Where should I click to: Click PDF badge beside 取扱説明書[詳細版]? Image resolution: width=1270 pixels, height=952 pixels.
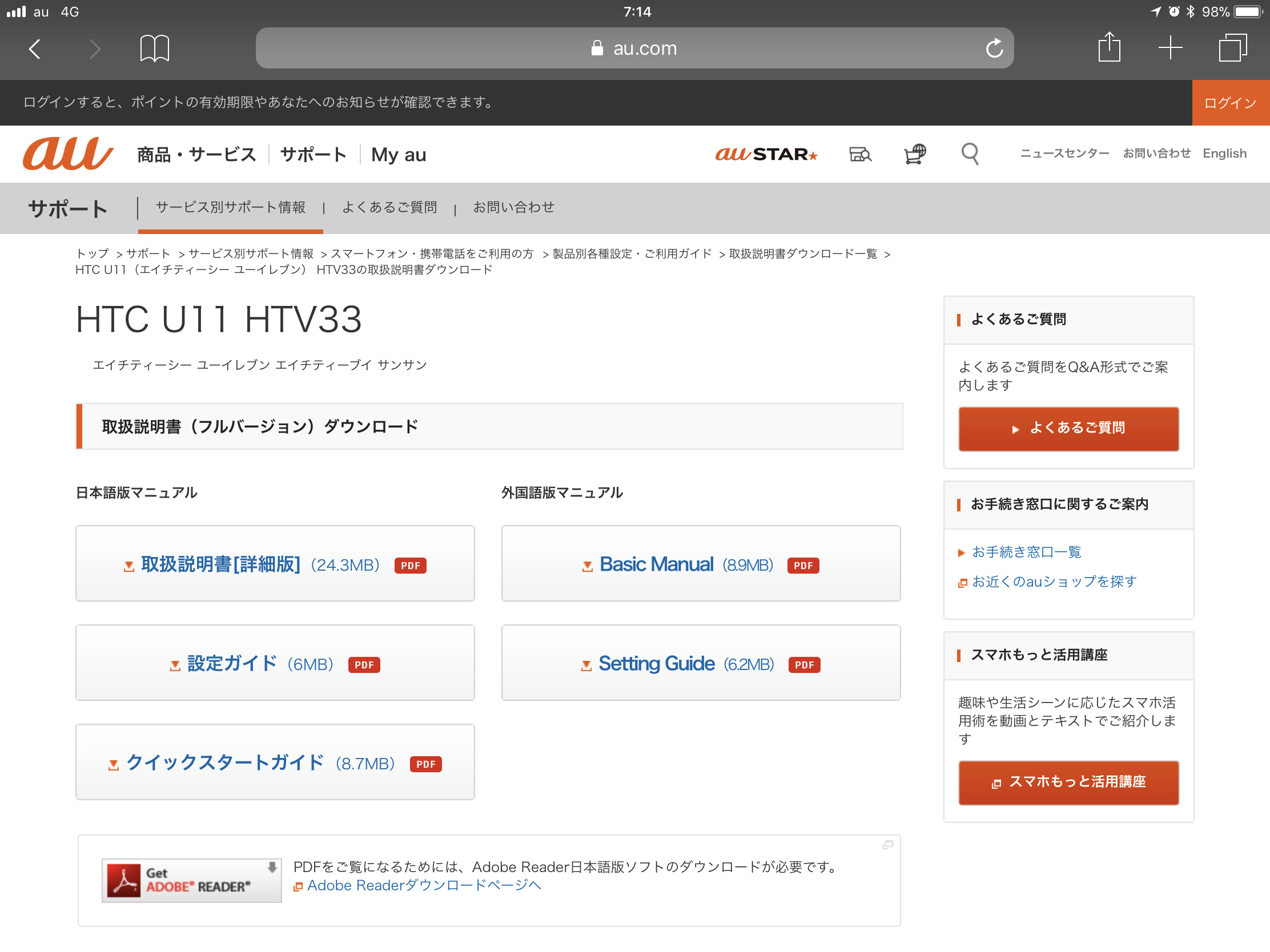410,566
